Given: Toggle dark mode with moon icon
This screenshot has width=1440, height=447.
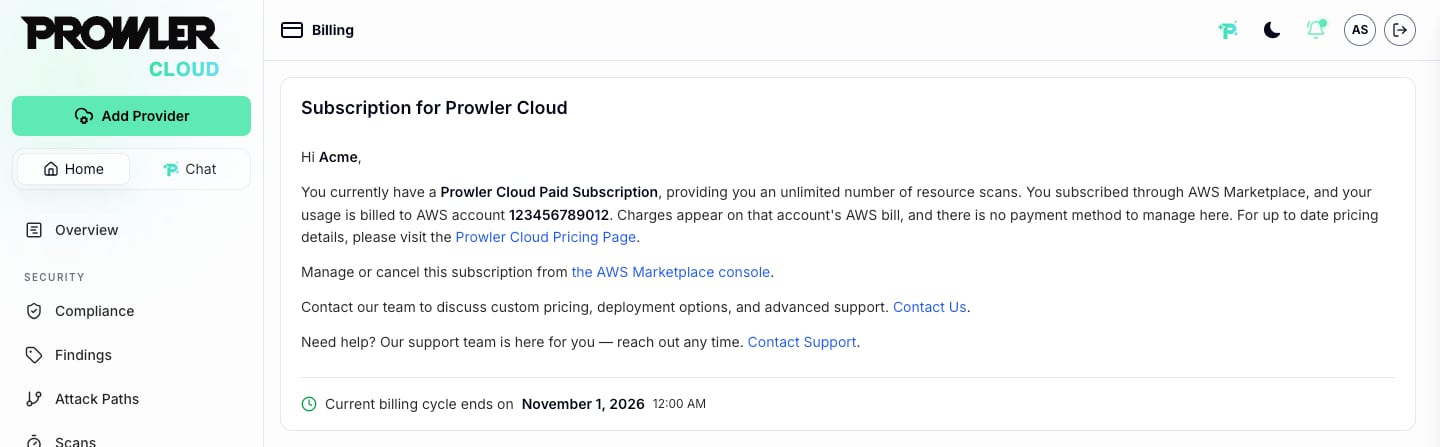Looking at the screenshot, I should pyautogui.click(x=1272, y=30).
